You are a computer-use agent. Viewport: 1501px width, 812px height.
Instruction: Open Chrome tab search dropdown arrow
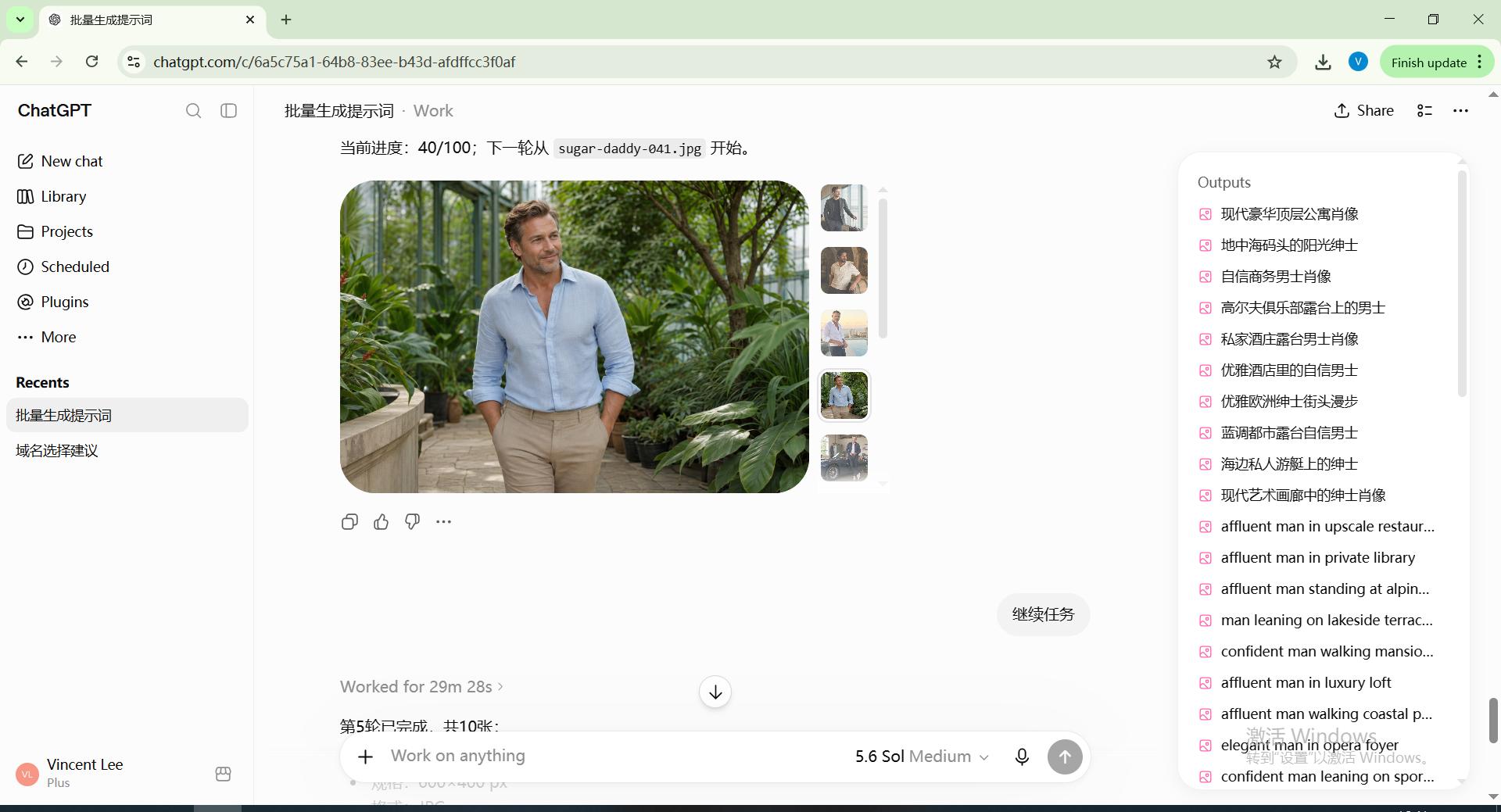click(20, 20)
